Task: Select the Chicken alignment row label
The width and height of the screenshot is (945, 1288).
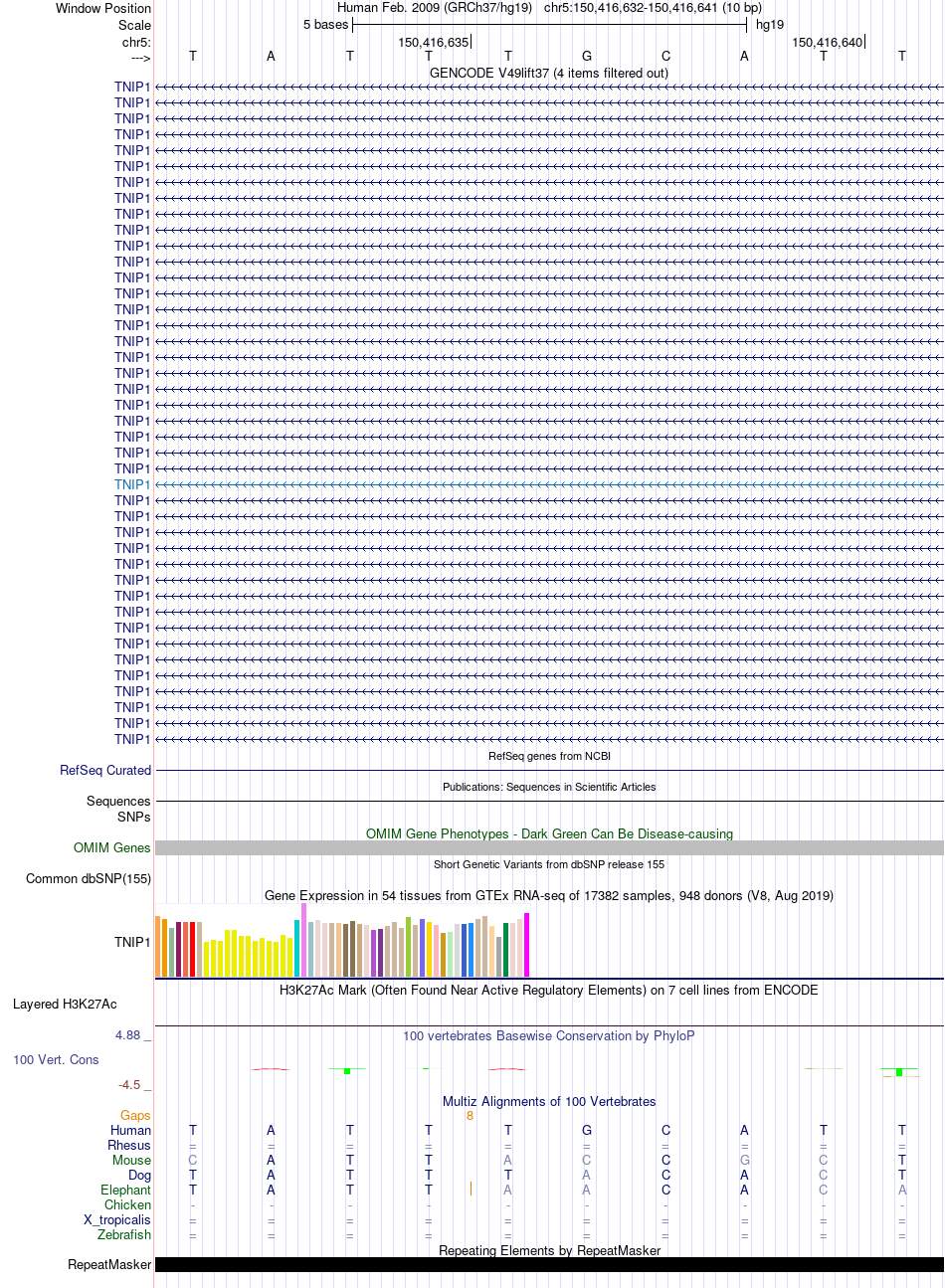Action: point(127,1205)
